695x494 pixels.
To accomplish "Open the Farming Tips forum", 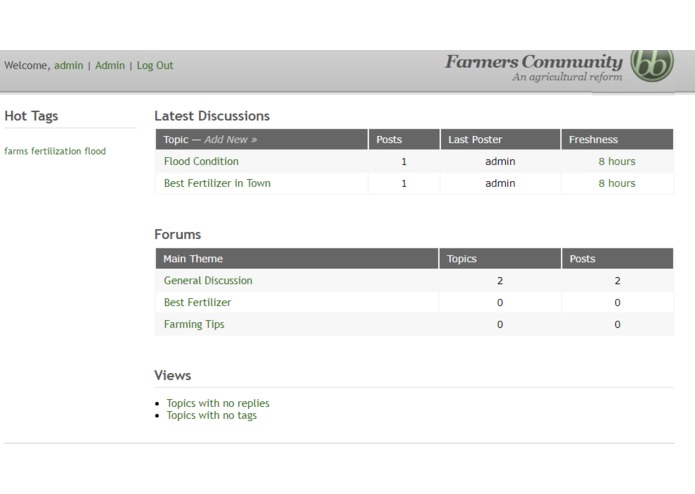I will [x=194, y=324].
